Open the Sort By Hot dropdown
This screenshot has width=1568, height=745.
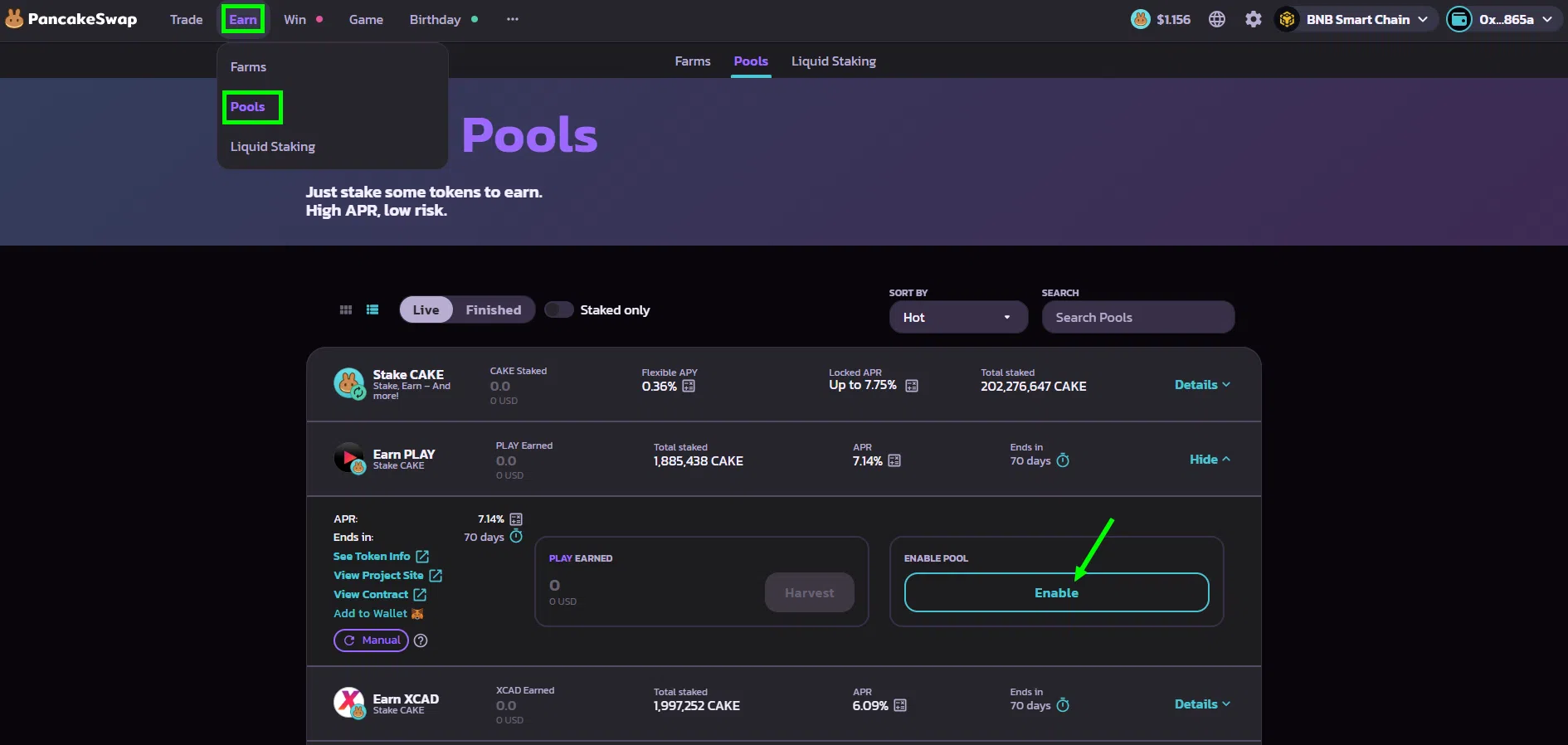pyautogui.click(x=958, y=317)
